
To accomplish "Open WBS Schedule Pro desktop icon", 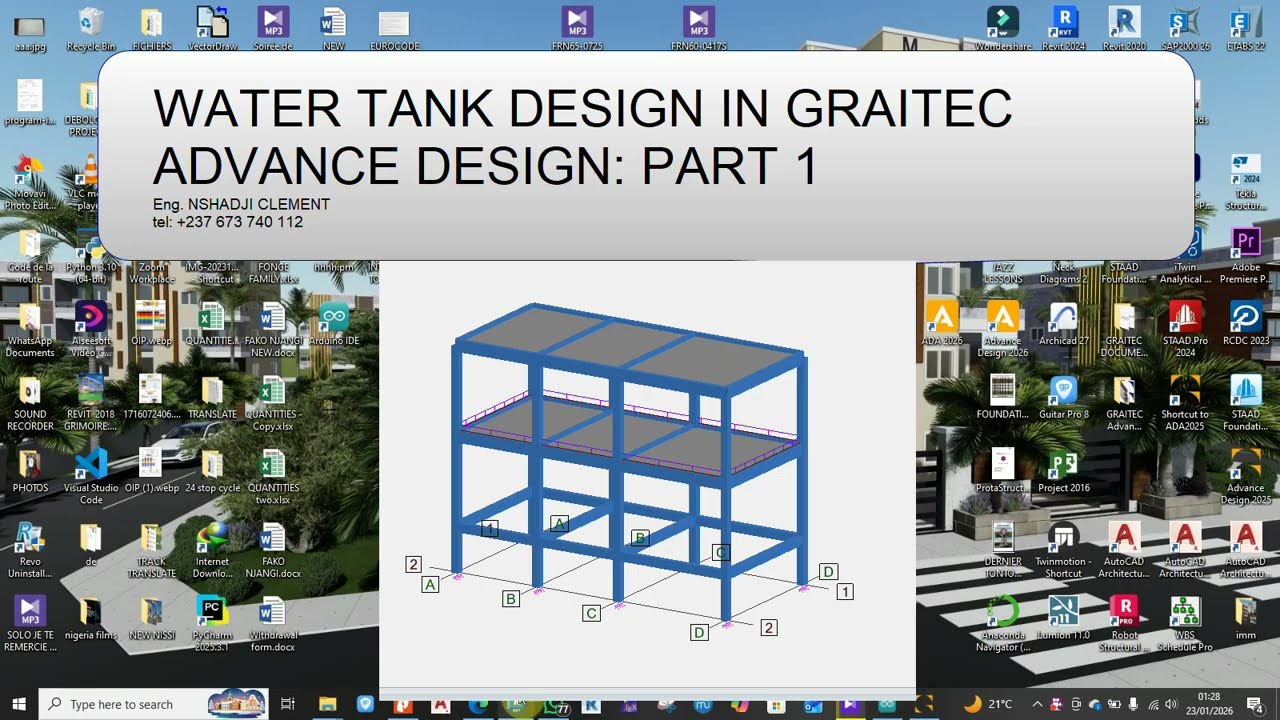I will coord(1185,623).
